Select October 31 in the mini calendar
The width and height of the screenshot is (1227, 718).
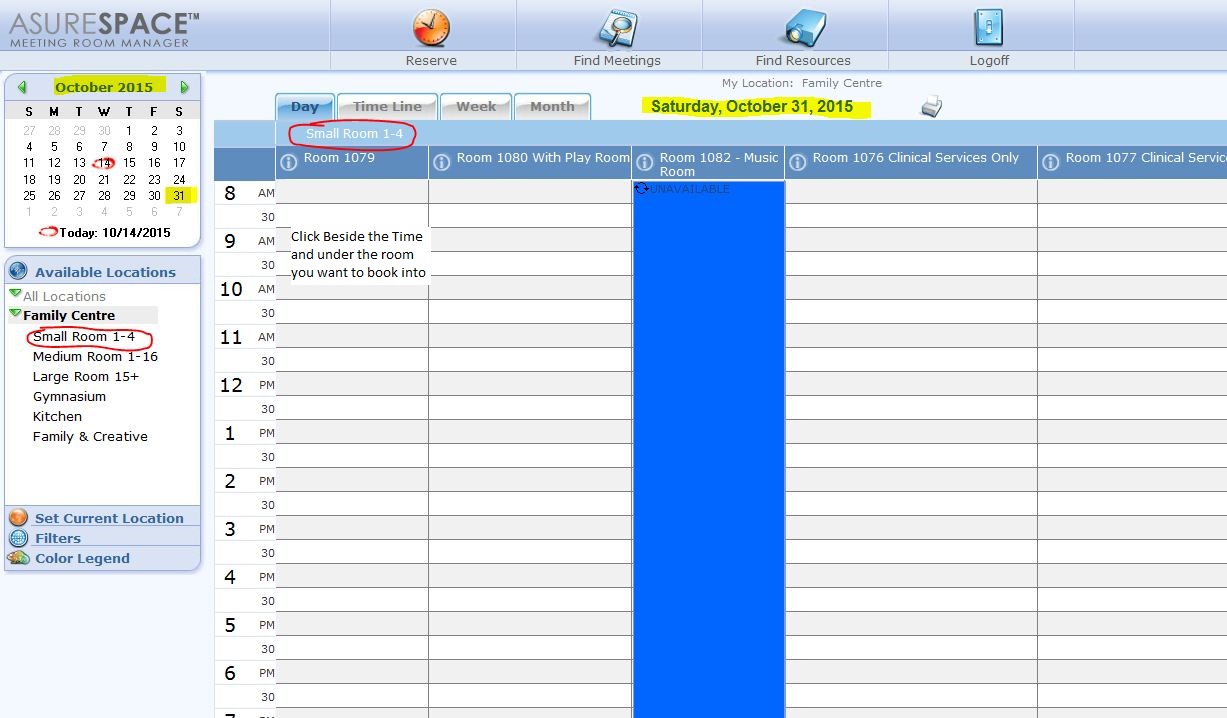pos(179,195)
